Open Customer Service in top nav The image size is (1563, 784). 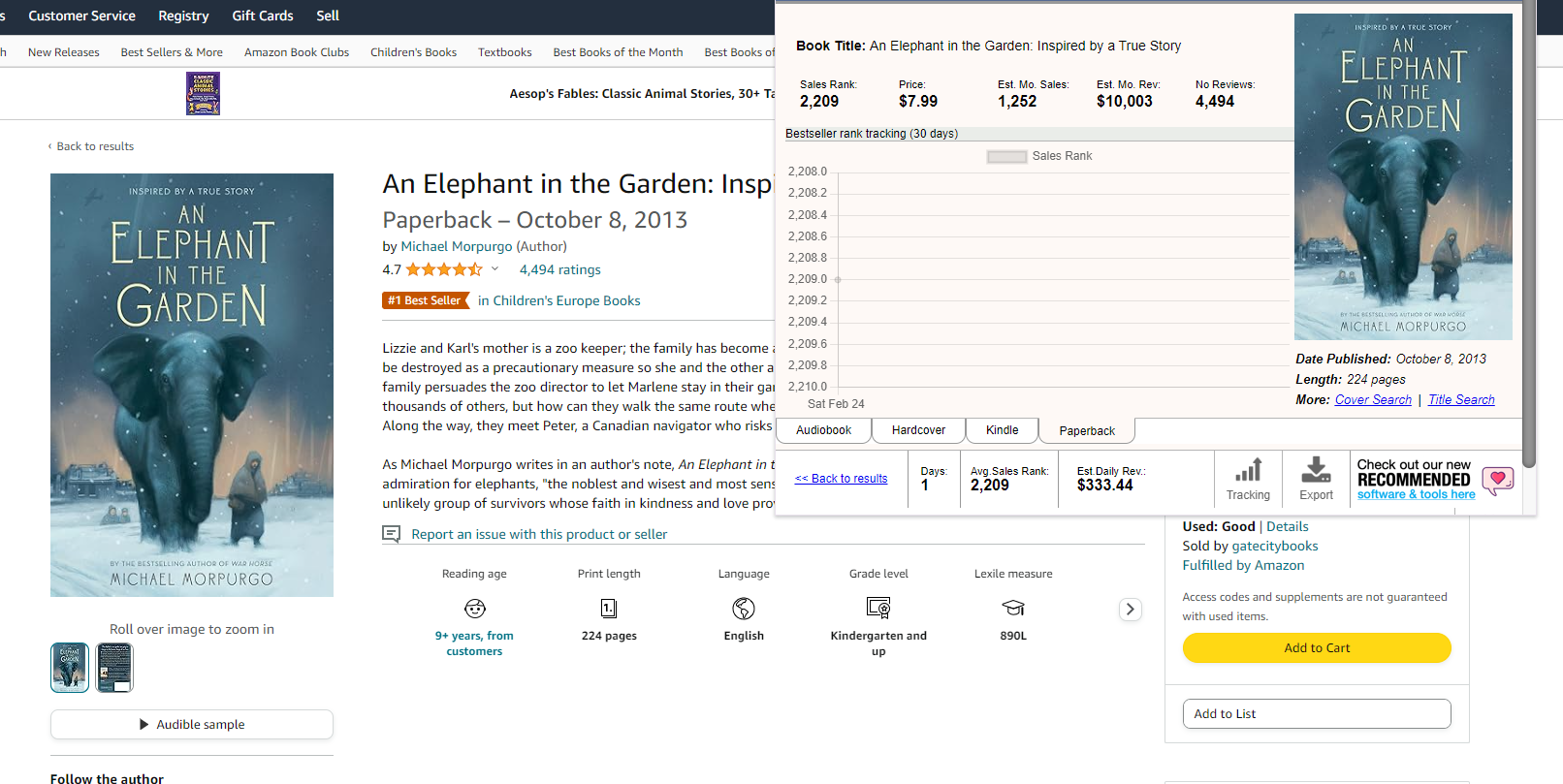(81, 16)
